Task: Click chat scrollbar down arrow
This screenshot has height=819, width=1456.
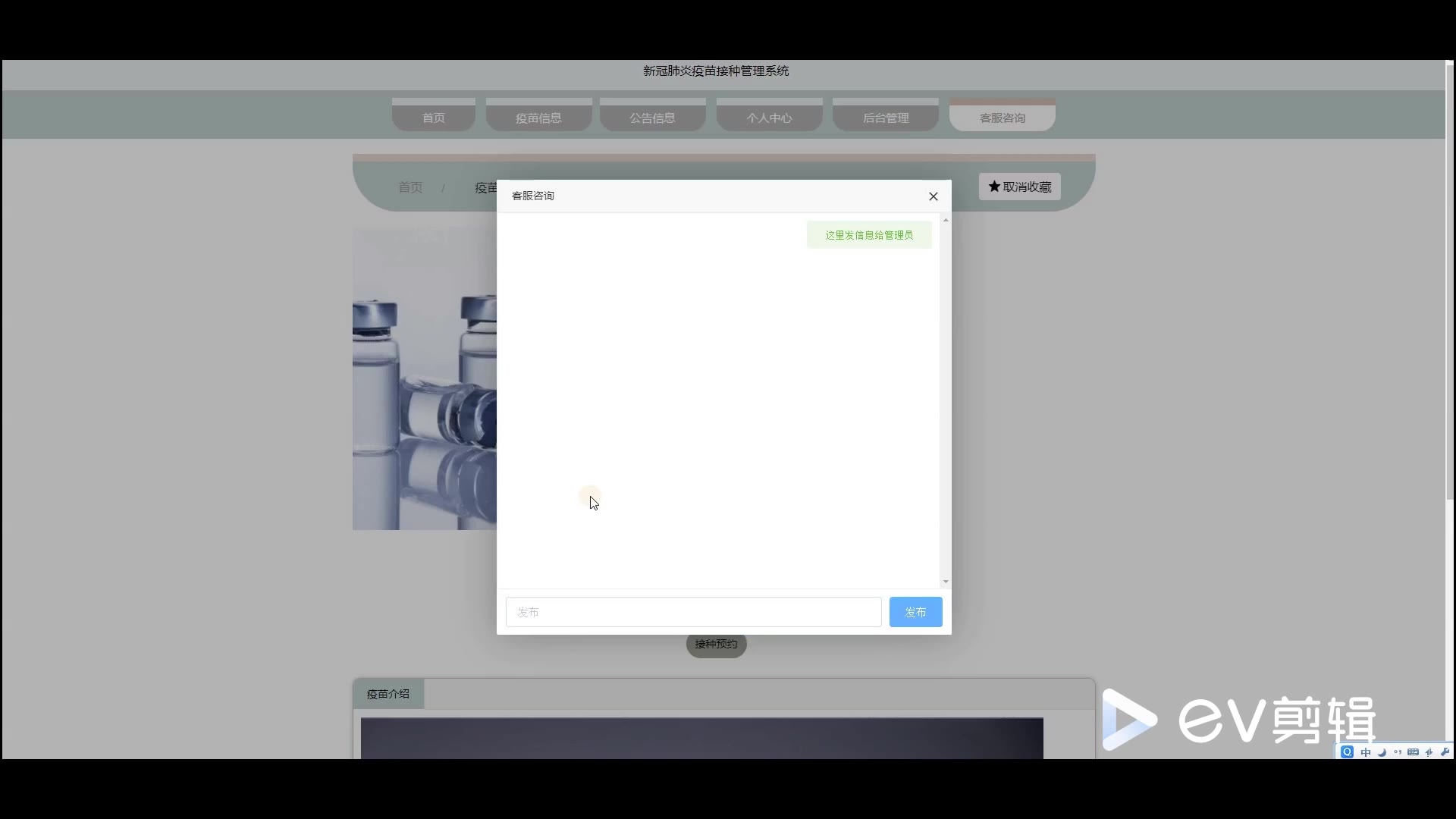Action: point(946,582)
